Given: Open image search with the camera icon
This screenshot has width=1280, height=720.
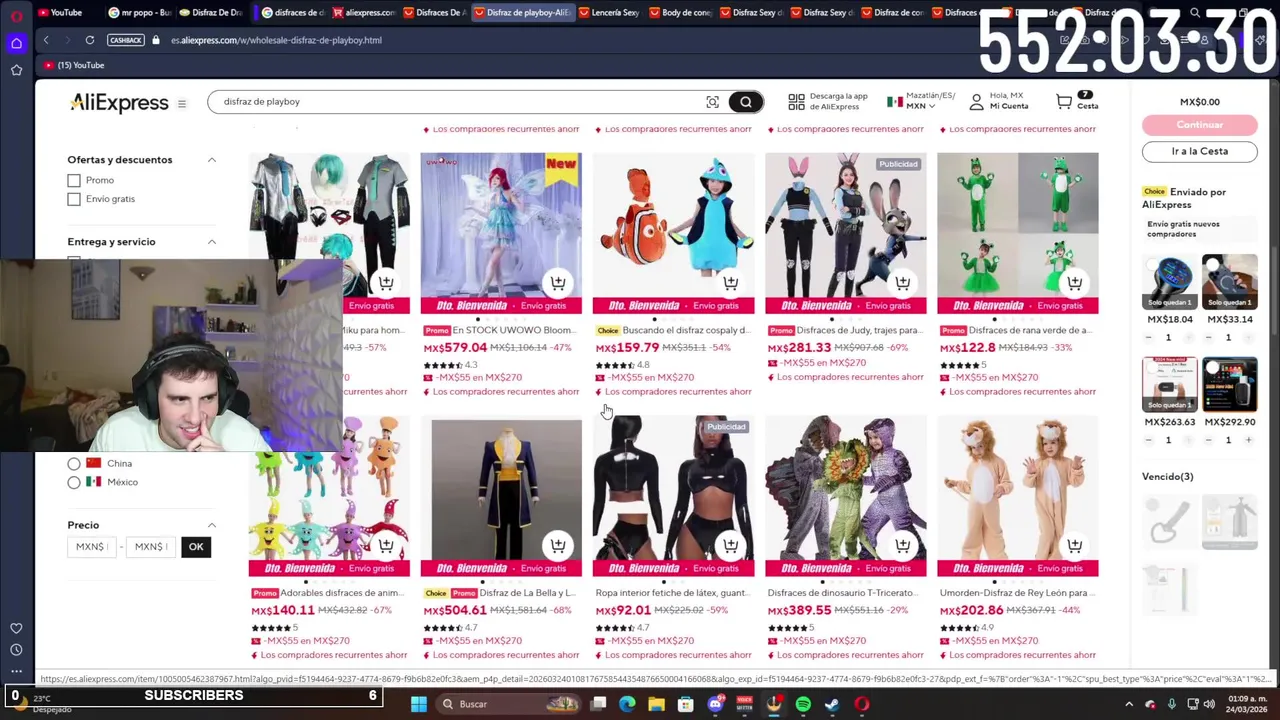Looking at the screenshot, I should [712, 102].
